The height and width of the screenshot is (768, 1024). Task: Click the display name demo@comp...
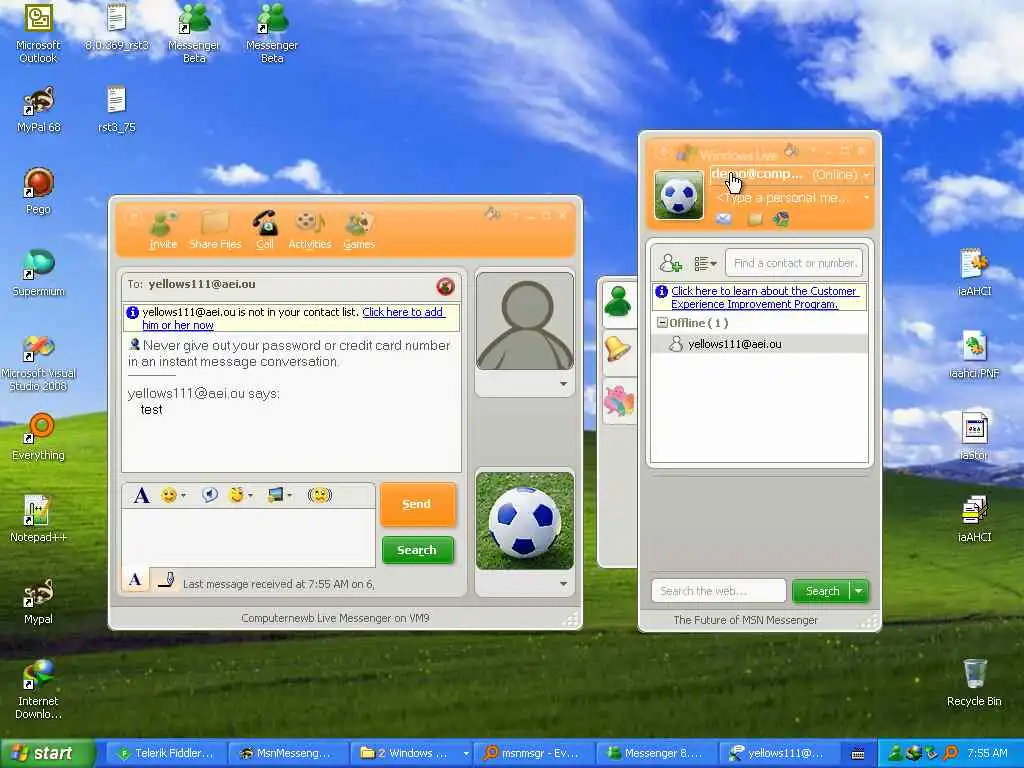757,174
